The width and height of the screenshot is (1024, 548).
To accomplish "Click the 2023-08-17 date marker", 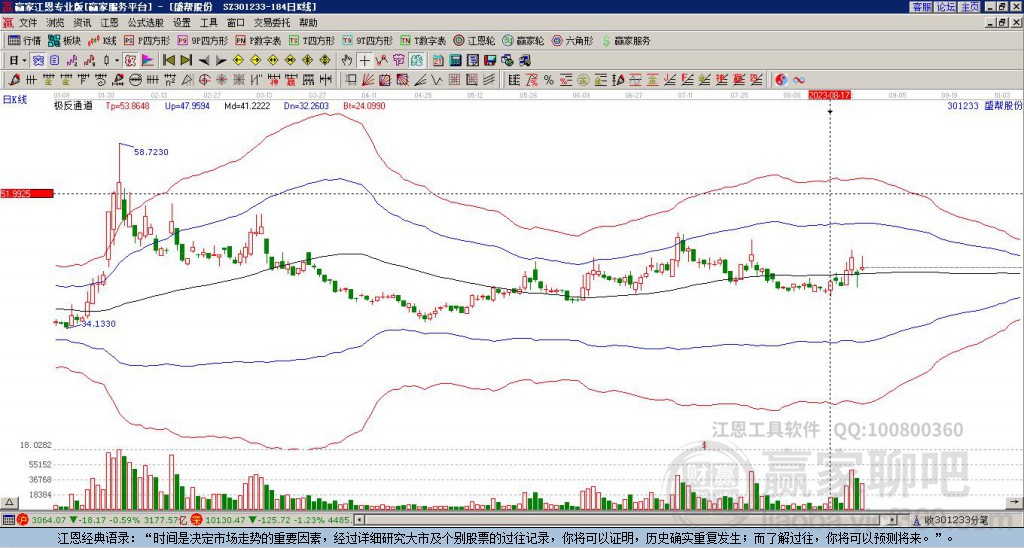I will point(829,95).
